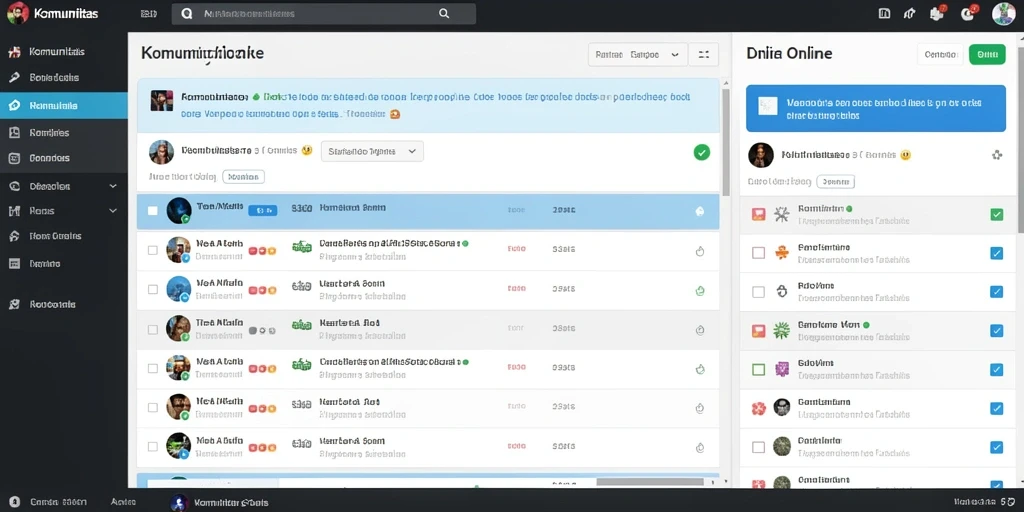The height and width of the screenshot is (512, 1024).
Task: Open the user profile avatar at top right
Action: [1004, 13]
